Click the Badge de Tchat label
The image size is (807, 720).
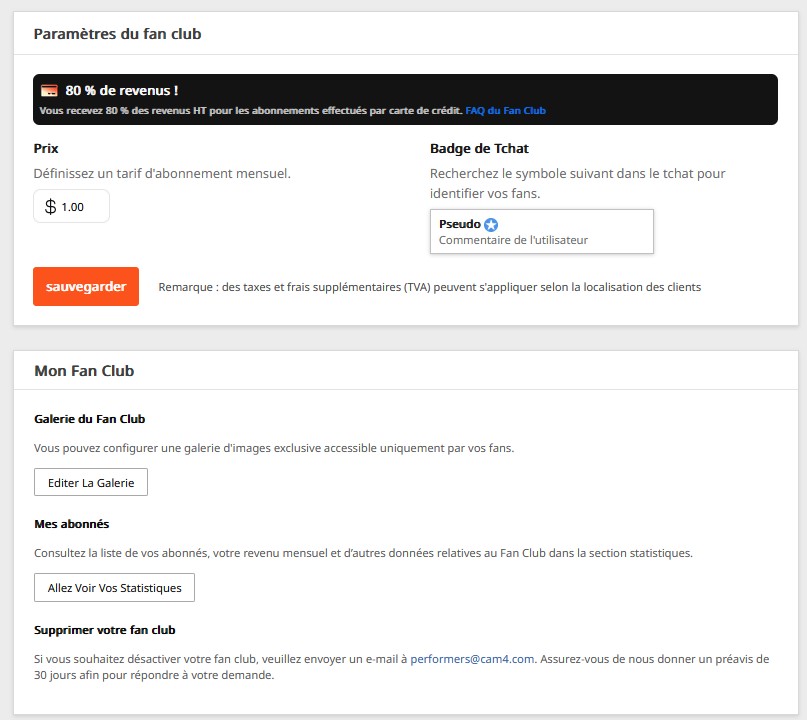click(x=479, y=149)
